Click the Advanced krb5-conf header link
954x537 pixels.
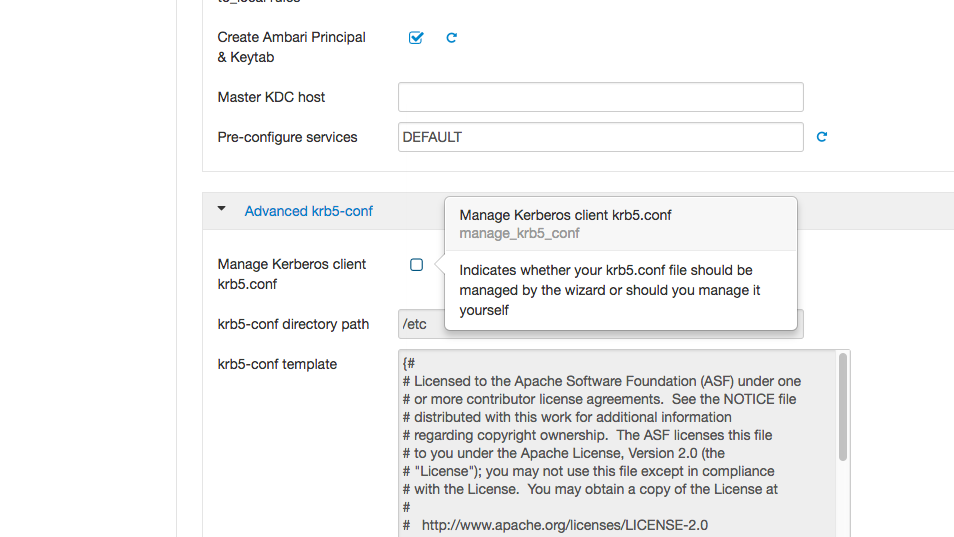(x=308, y=211)
